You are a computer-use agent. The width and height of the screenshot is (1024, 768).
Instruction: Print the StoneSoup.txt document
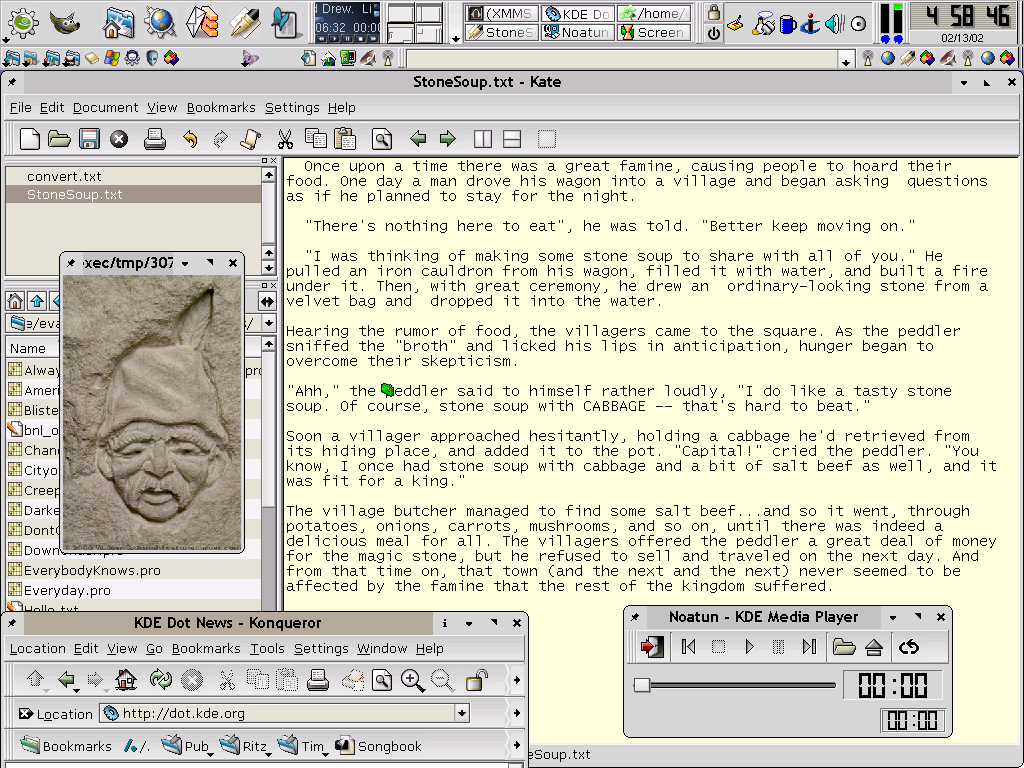point(155,138)
